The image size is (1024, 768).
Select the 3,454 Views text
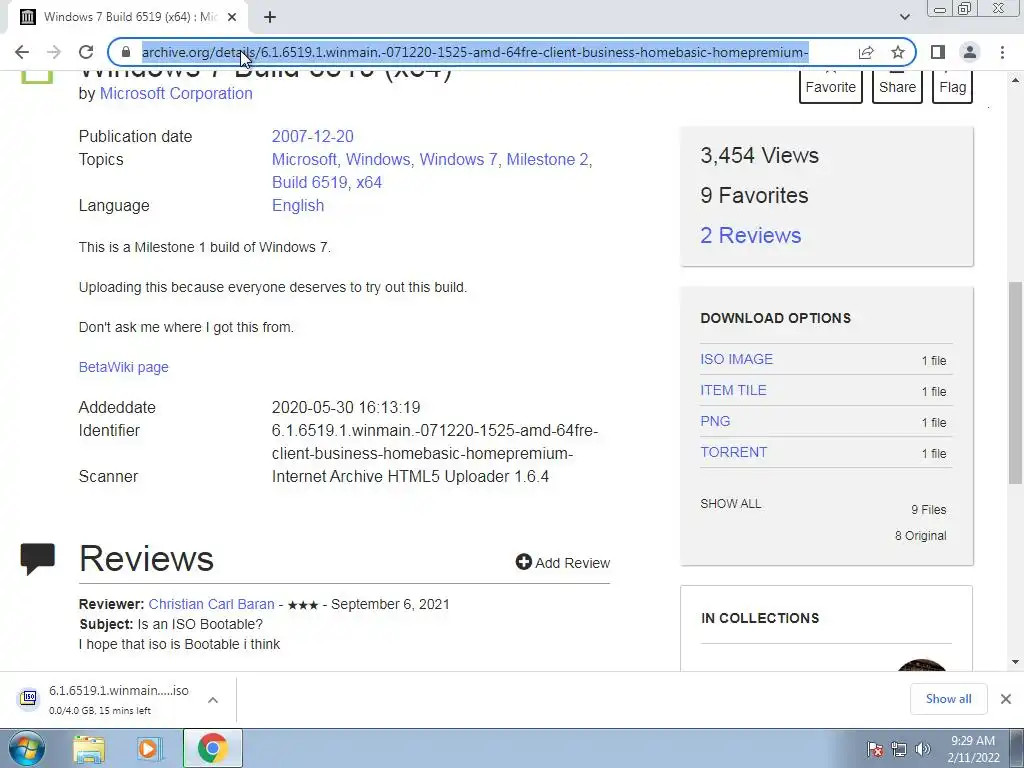760,155
